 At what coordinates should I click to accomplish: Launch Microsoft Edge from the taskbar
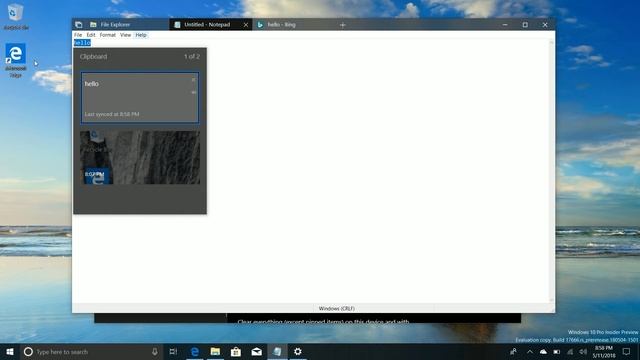[195, 351]
